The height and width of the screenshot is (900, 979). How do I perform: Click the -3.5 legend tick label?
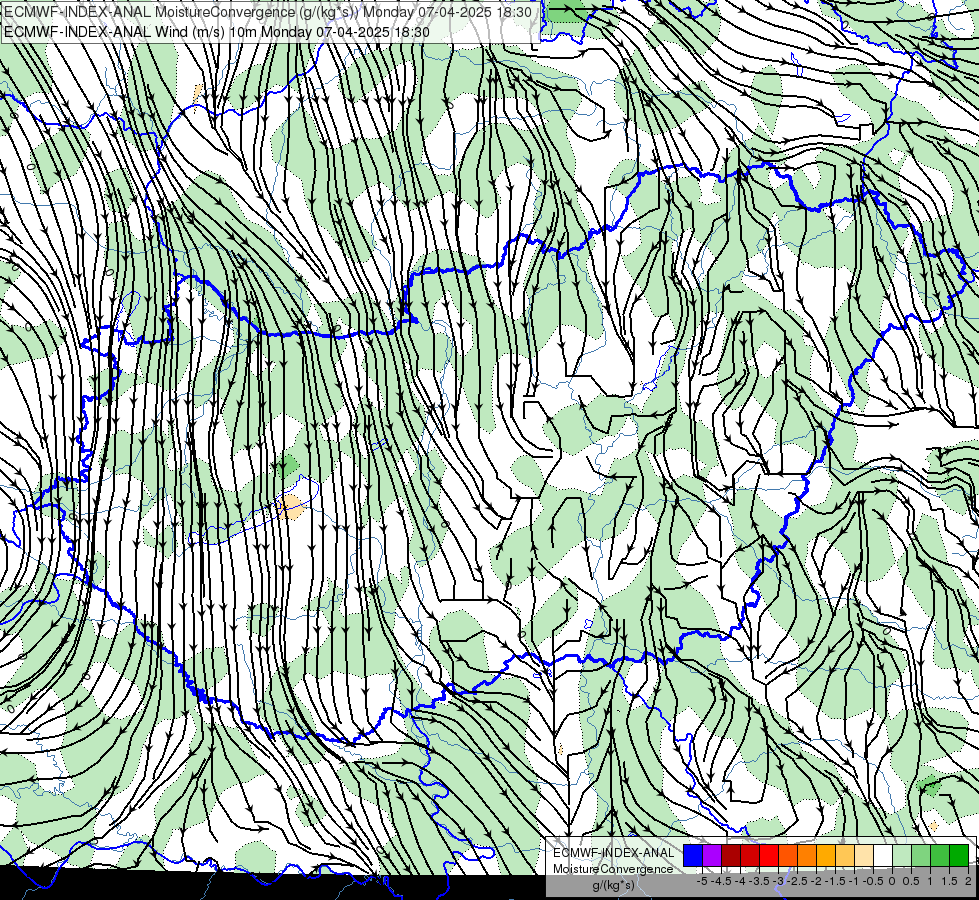(759, 881)
